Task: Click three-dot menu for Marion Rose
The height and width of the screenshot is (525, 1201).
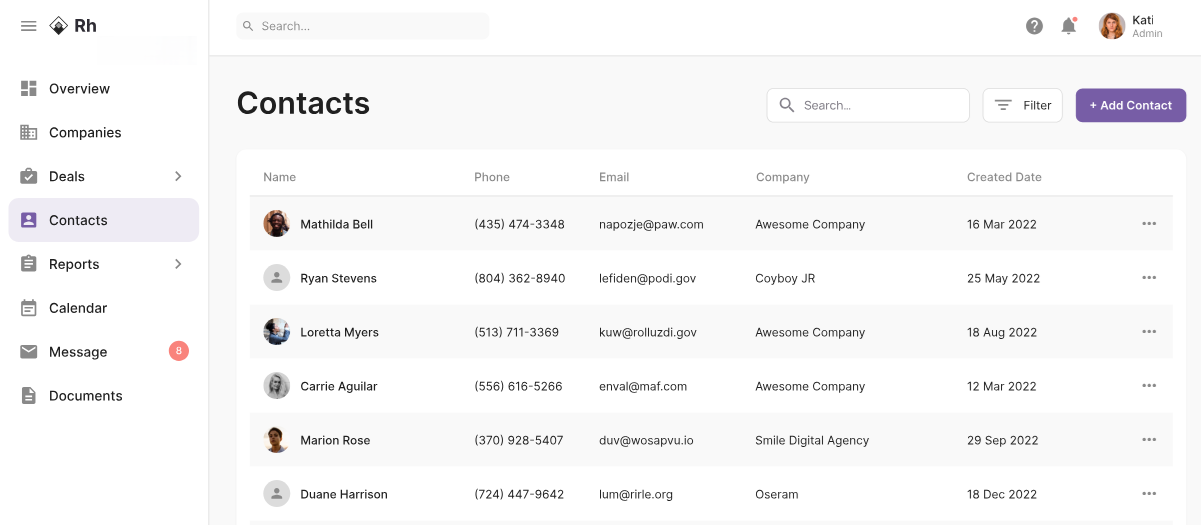Action: pyautogui.click(x=1149, y=440)
